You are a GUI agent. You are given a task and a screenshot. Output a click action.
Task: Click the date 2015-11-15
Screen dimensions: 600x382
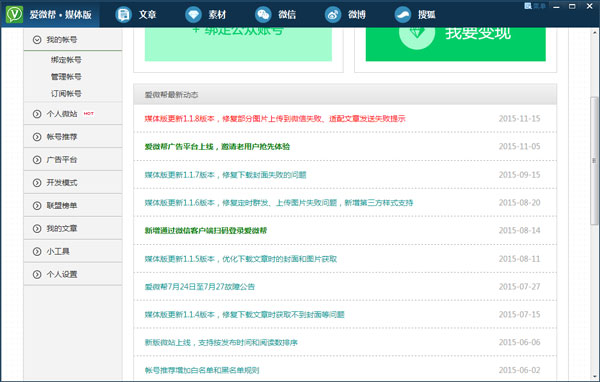point(519,119)
